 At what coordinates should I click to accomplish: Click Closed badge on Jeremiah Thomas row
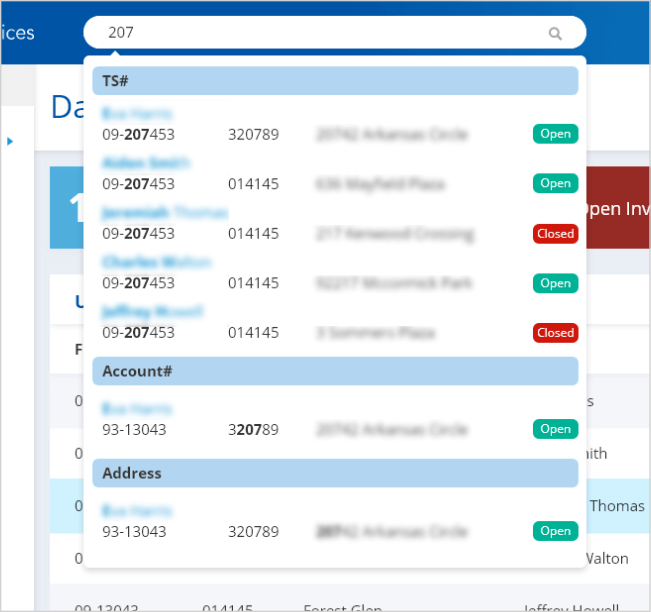coord(555,234)
